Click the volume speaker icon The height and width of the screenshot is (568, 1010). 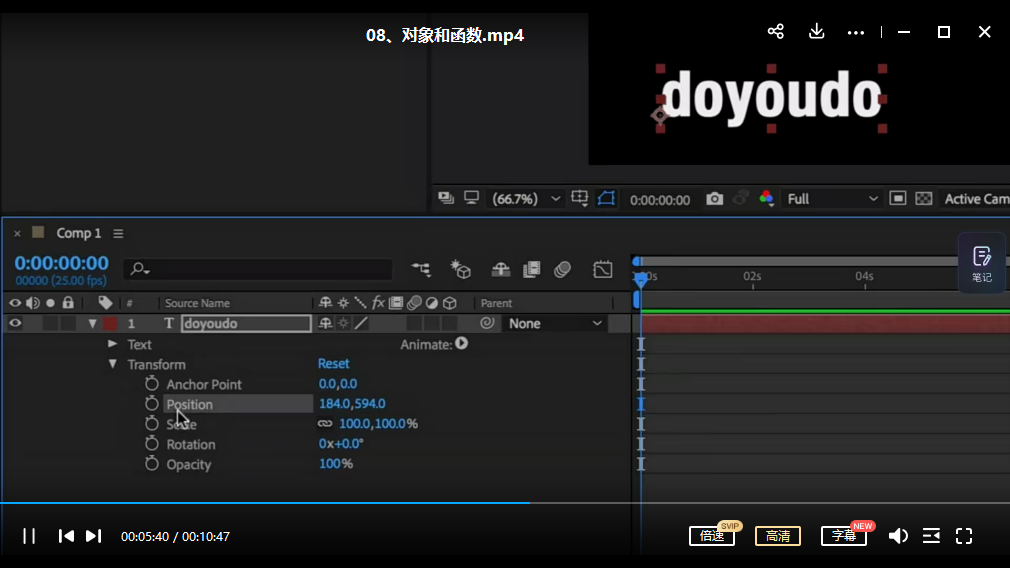click(x=898, y=536)
